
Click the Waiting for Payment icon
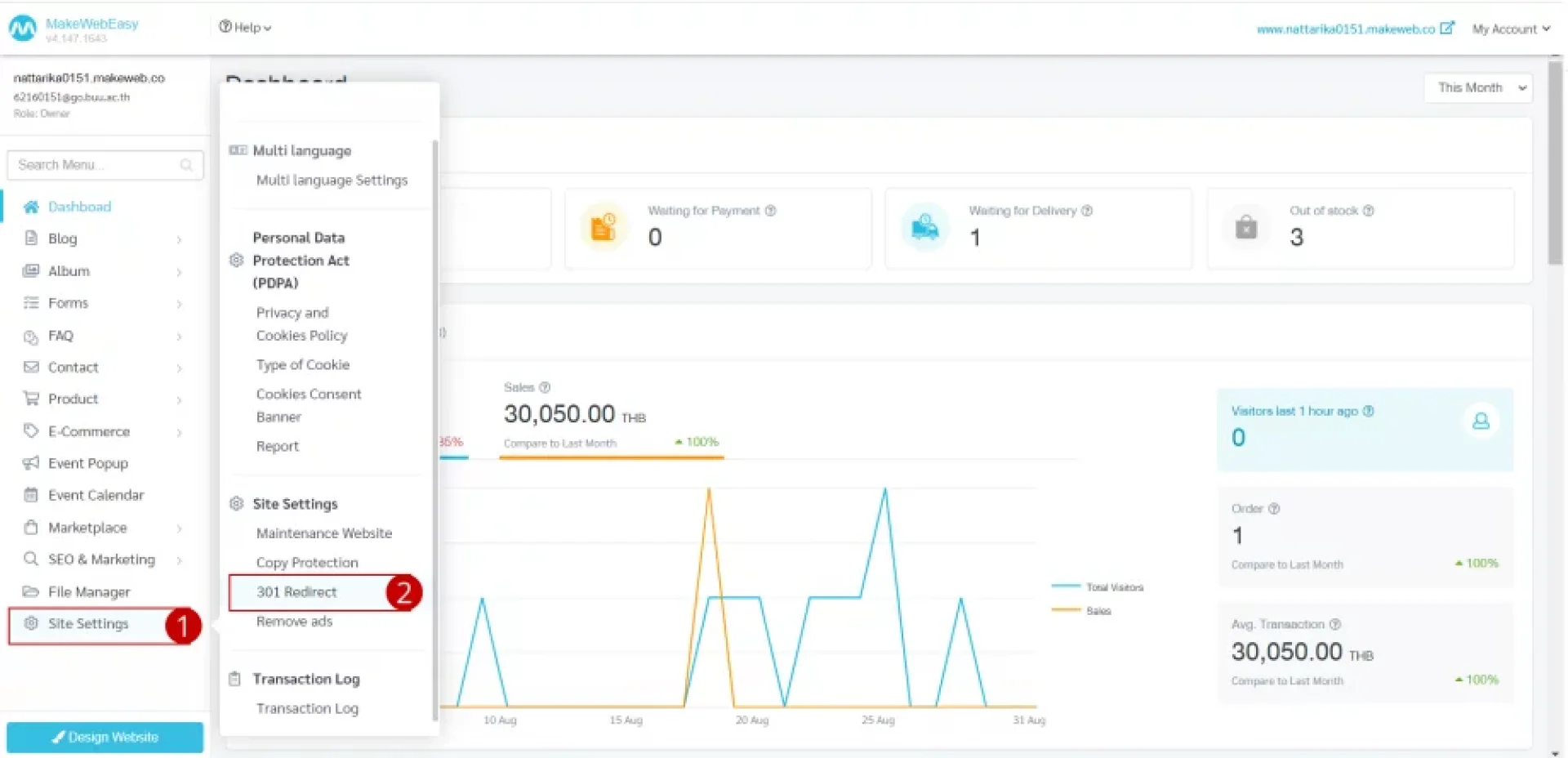click(x=603, y=228)
